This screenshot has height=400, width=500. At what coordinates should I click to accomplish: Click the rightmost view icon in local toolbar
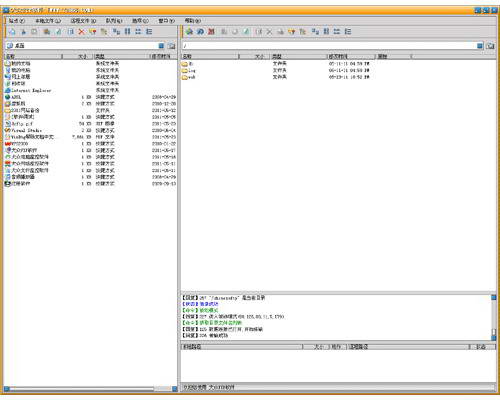(x=149, y=32)
